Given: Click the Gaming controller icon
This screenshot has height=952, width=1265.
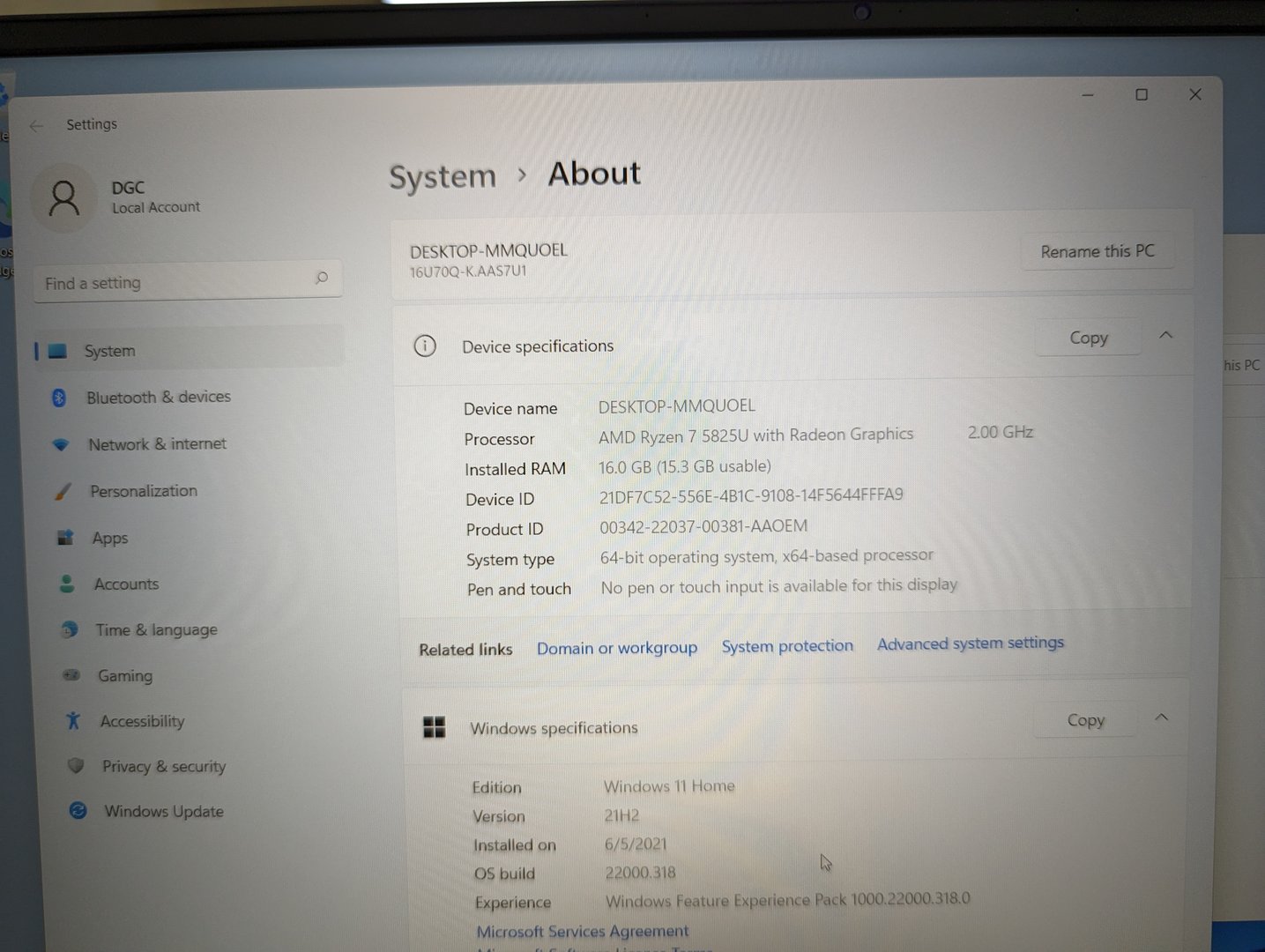Looking at the screenshot, I should [x=71, y=675].
